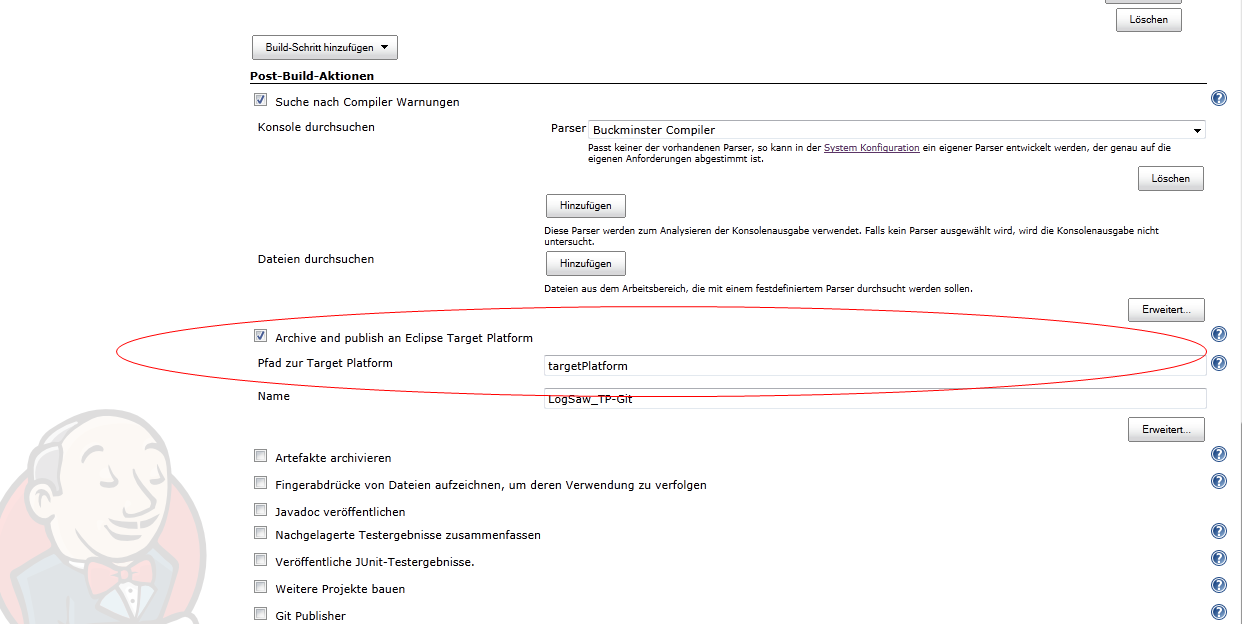The height and width of the screenshot is (624, 1242).
Task: Enable Weitere Projekte bauen checkbox
Action: click(x=261, y=587)
